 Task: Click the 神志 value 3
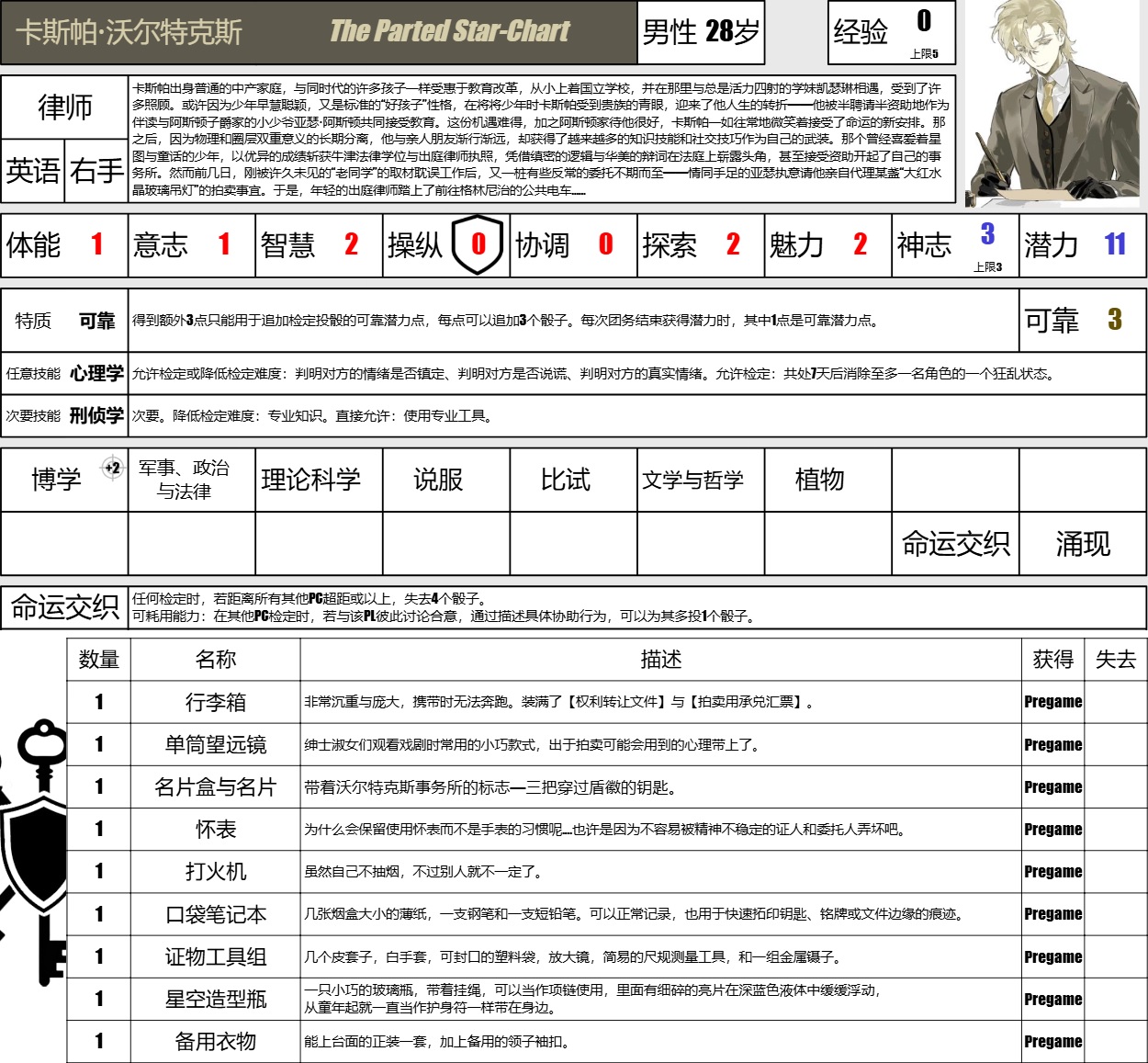pyautogui.click(x=987, y=235)
